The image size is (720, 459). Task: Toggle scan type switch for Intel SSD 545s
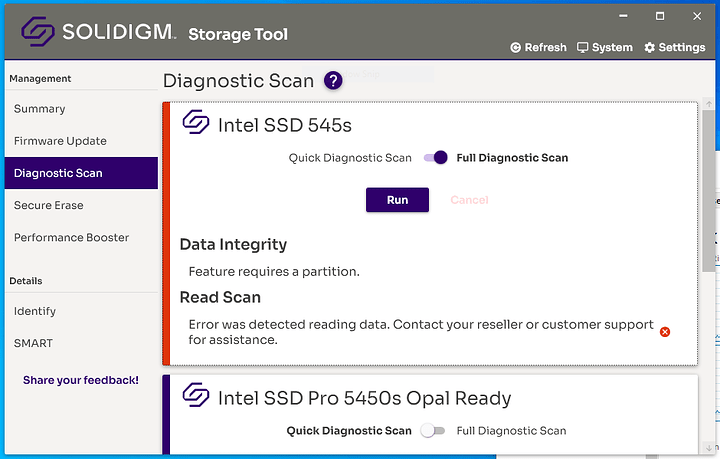435,157
